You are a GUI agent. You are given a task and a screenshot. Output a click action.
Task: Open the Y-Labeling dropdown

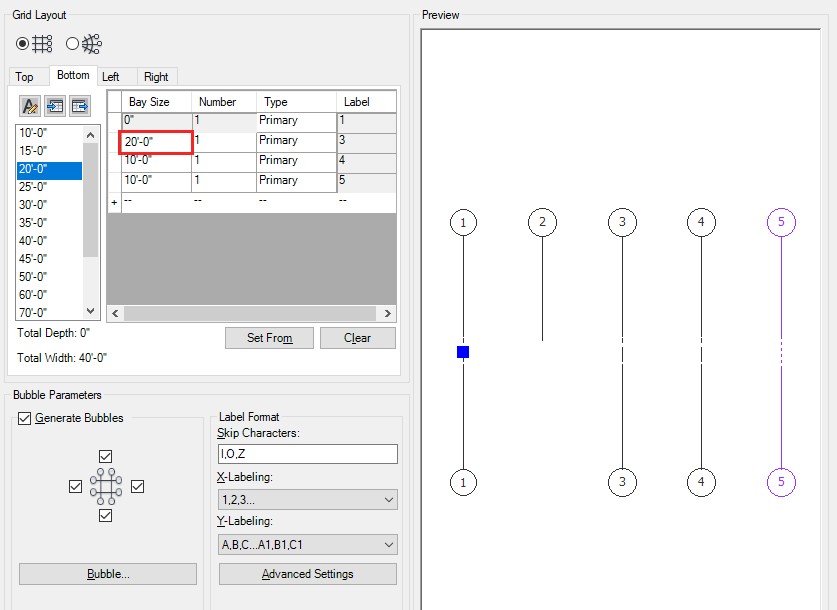coord(308,545)
